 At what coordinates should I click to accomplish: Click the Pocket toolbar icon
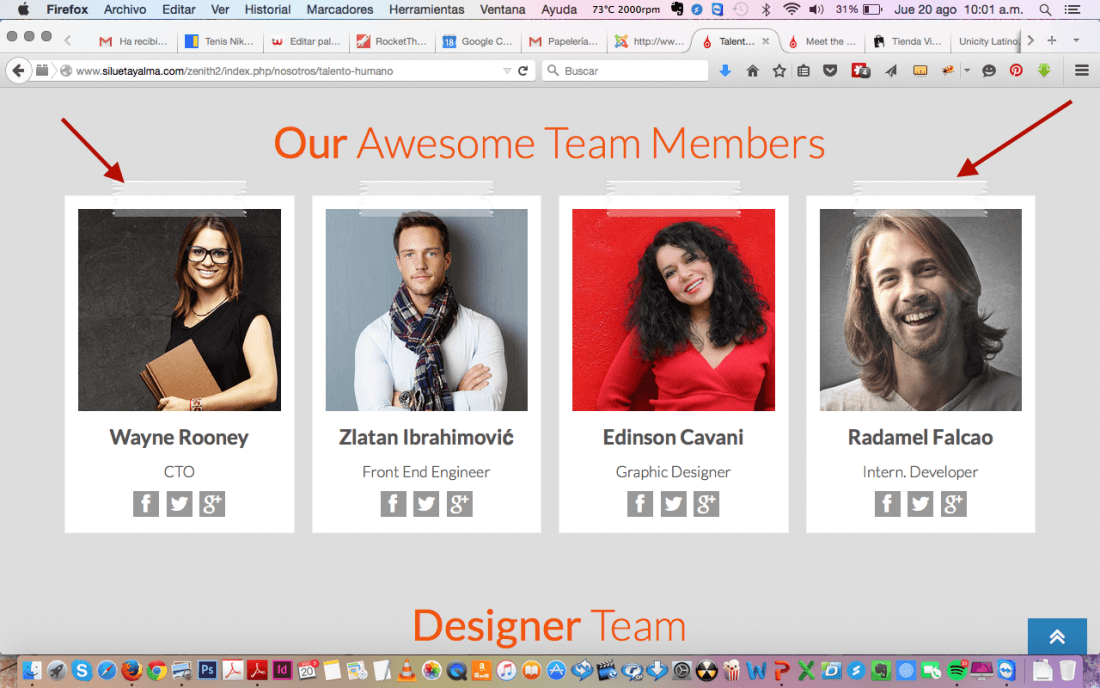pos(830,70)
